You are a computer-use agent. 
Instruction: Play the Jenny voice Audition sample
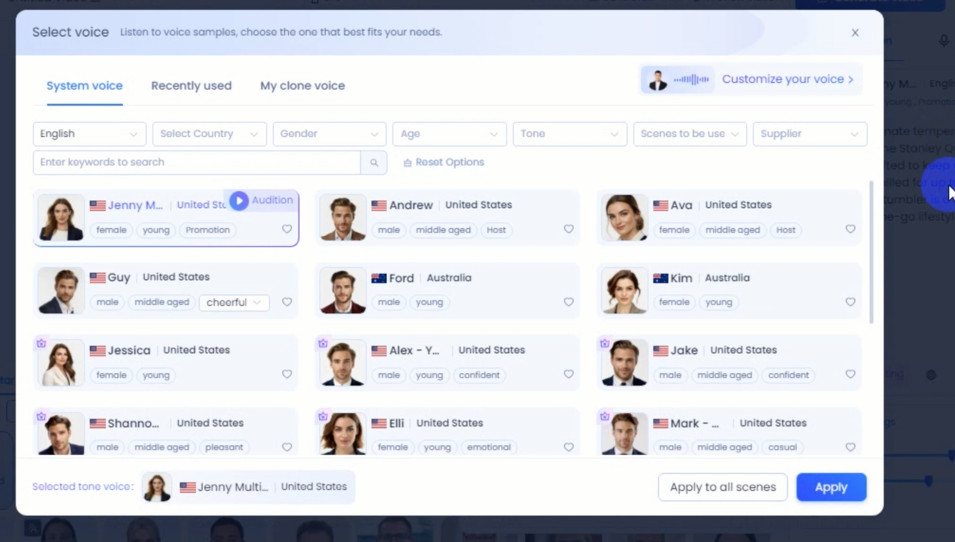pyautogui.click(x=239, y=200)
